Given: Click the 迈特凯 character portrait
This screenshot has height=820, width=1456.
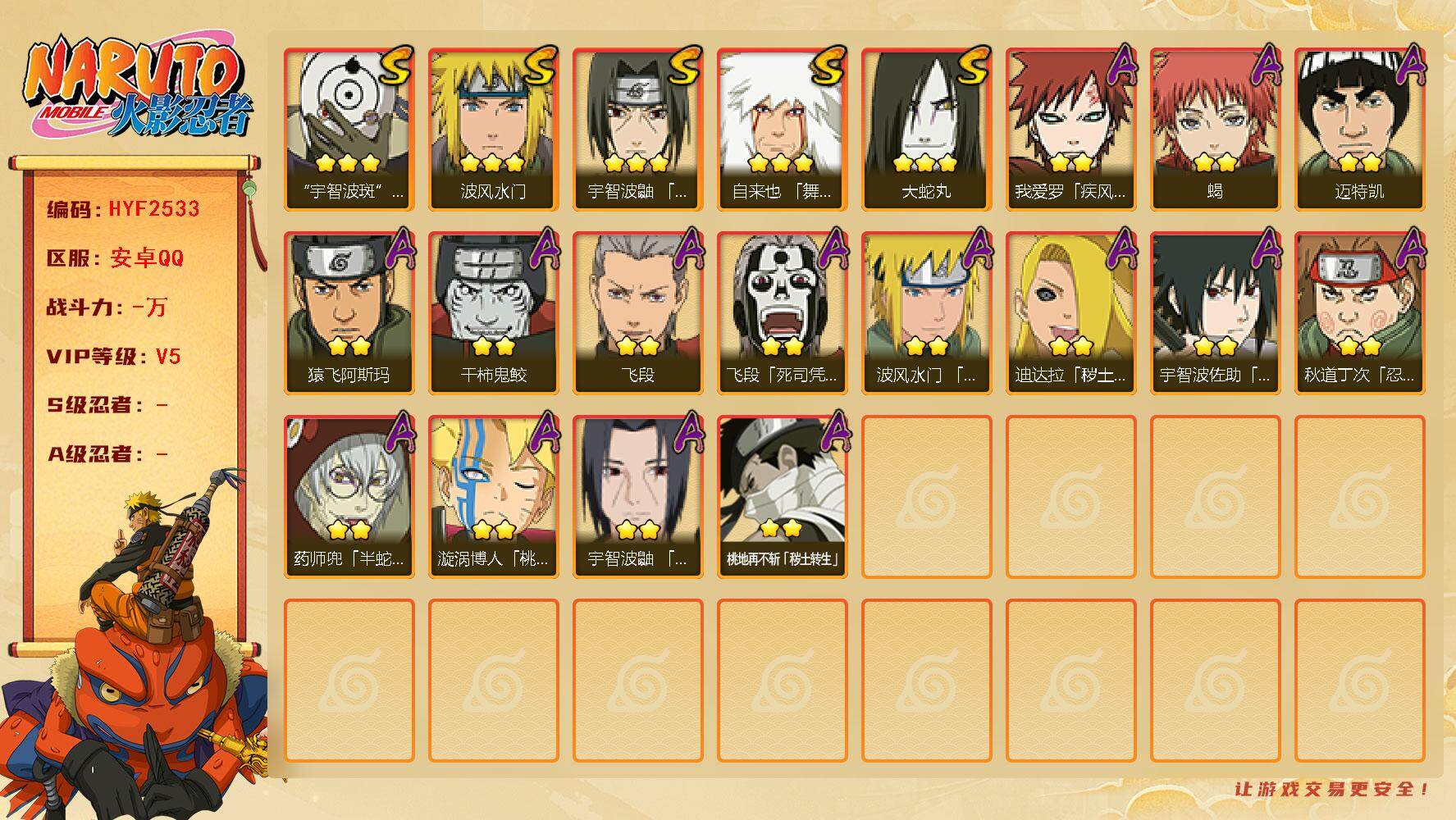Looking at the screenshot, I should (1359, 129).
